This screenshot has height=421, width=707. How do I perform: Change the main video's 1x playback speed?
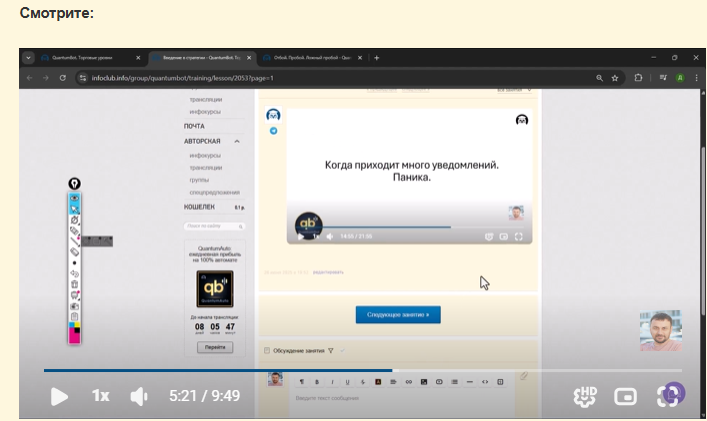coord(101,396)
